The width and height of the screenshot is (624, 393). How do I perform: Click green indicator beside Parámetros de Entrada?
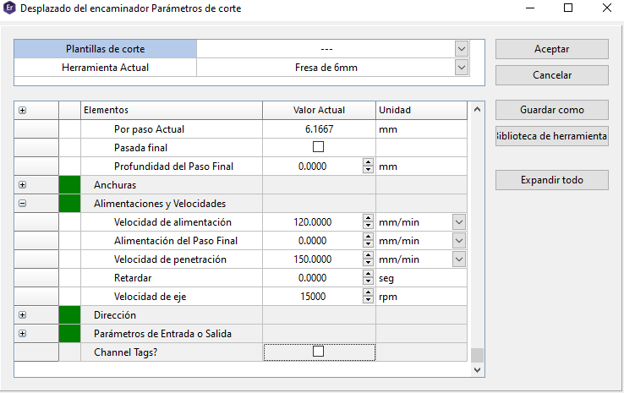69,334
